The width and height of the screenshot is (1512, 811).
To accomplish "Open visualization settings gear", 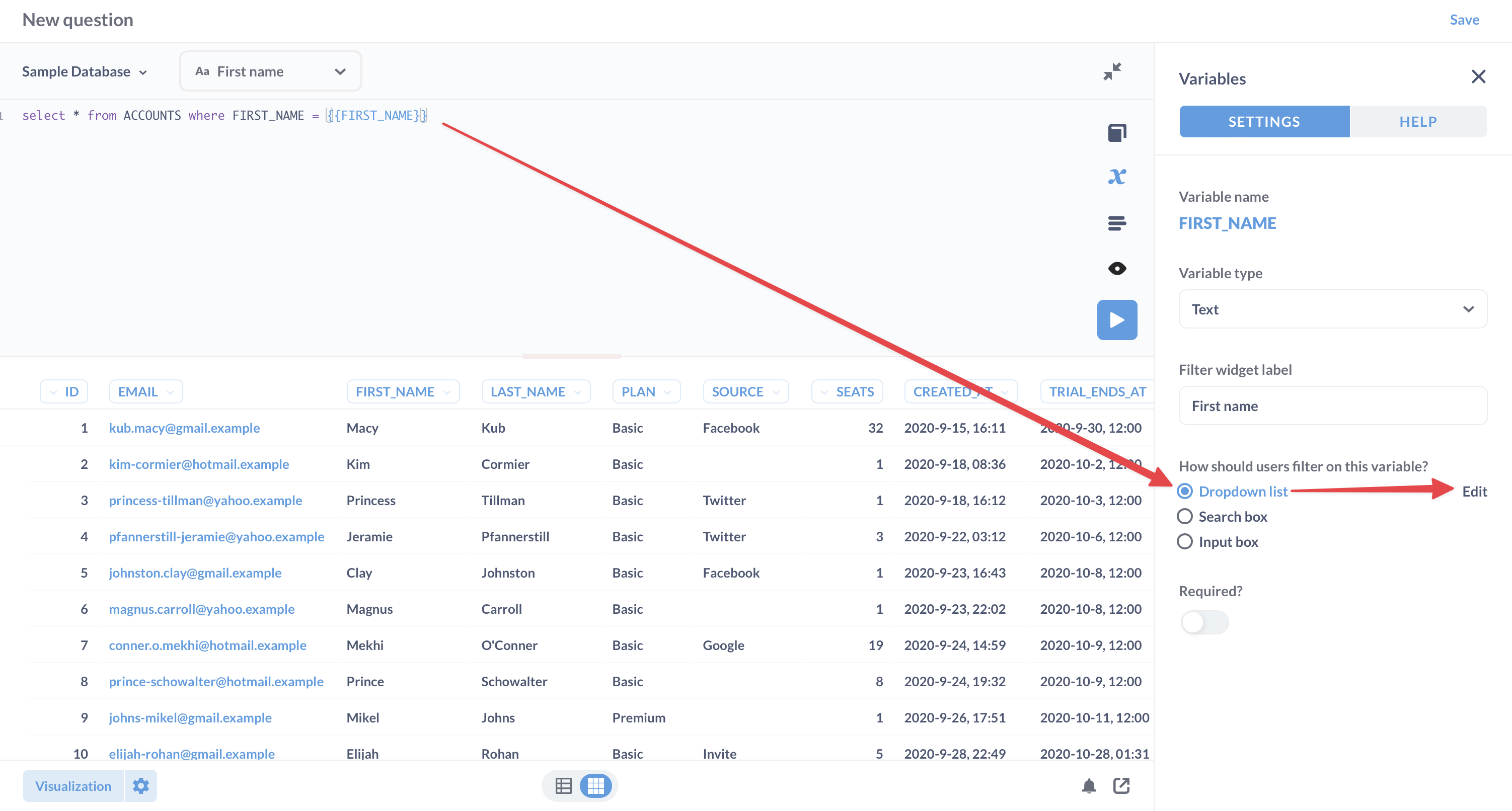I will [140, 785].
